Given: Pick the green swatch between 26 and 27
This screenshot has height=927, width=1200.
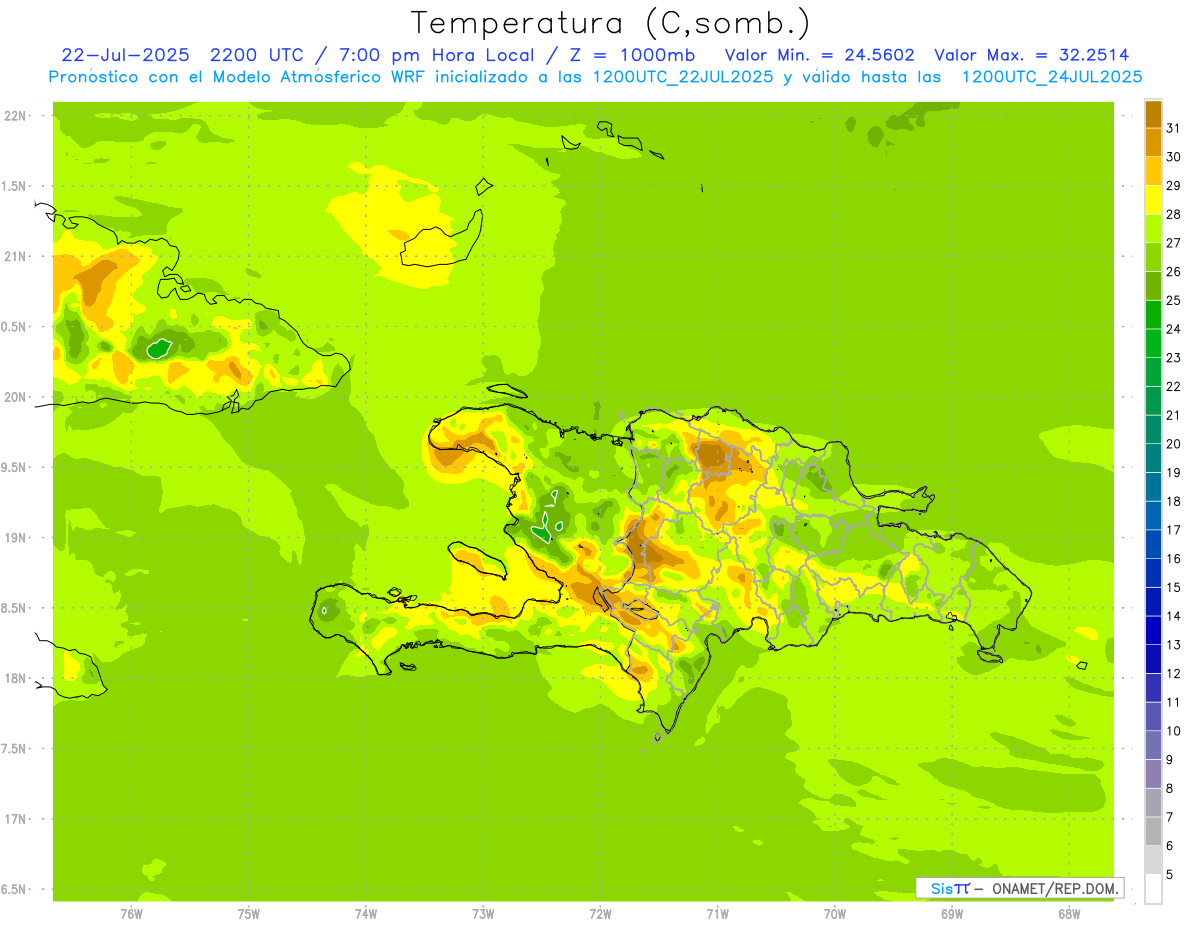Looking at the screenshot, I should 1153,258.
